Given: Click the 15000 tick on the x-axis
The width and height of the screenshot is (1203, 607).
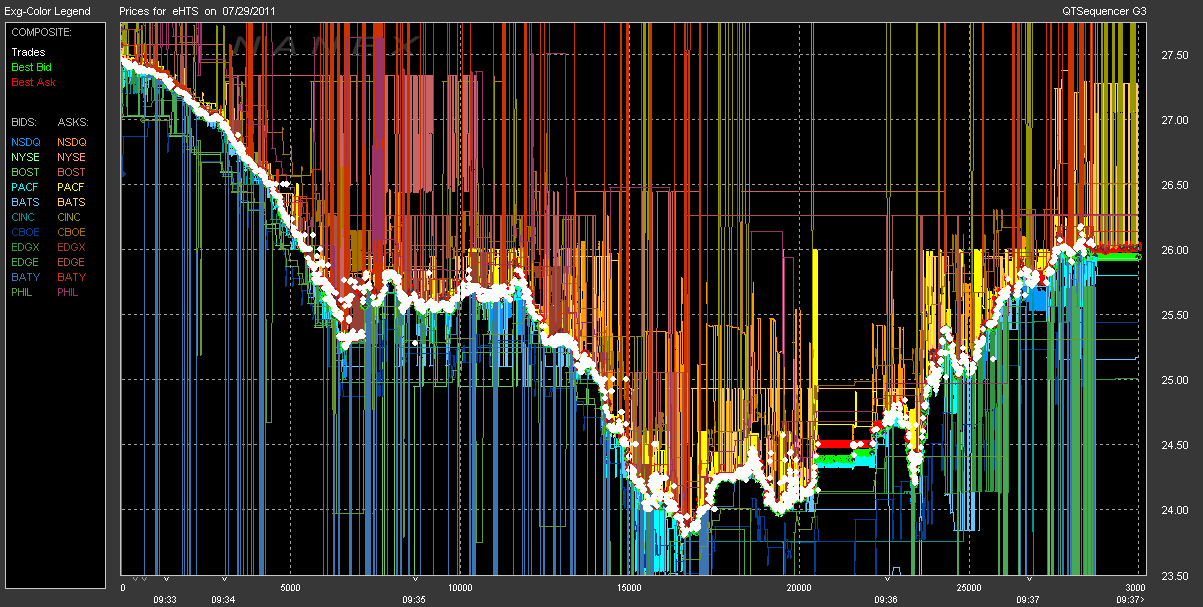Looking at the screenshot, I should point(630,588).
